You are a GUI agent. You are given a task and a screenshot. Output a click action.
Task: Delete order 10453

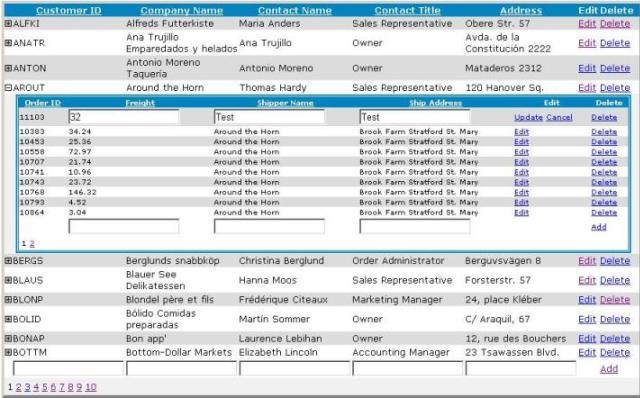604,142
